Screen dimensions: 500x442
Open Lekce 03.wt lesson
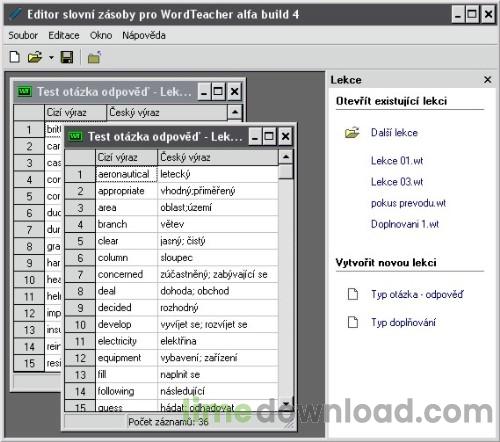click(x=397, y=182)
